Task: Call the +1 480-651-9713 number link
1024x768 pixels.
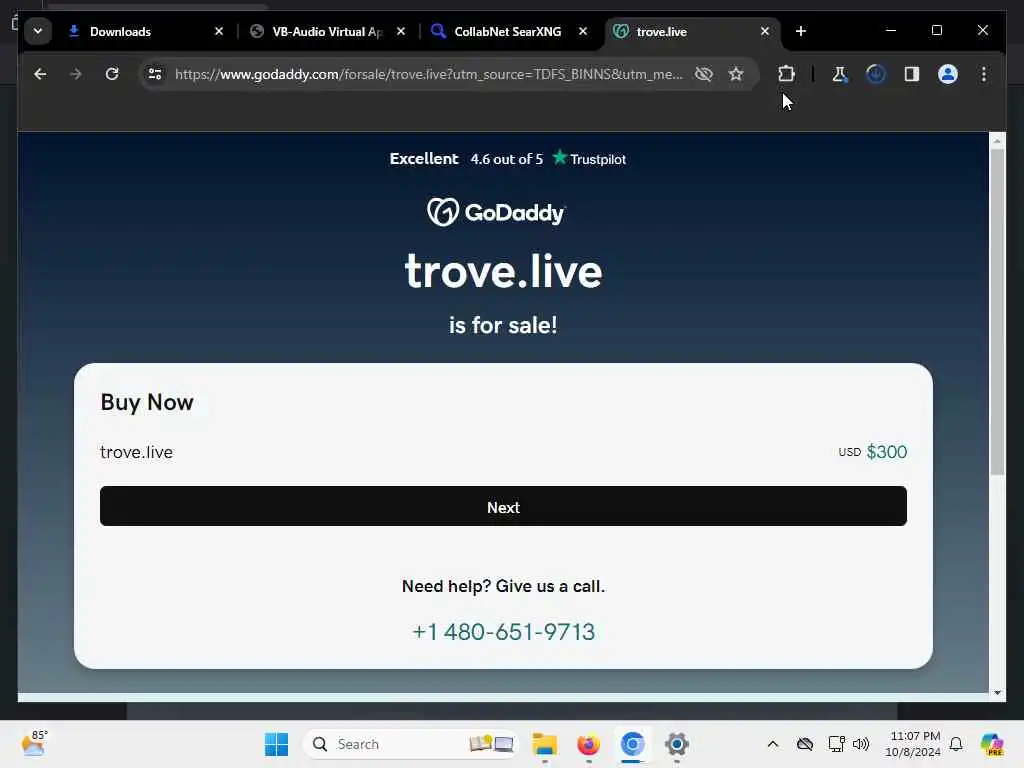Action: [504, 632]
